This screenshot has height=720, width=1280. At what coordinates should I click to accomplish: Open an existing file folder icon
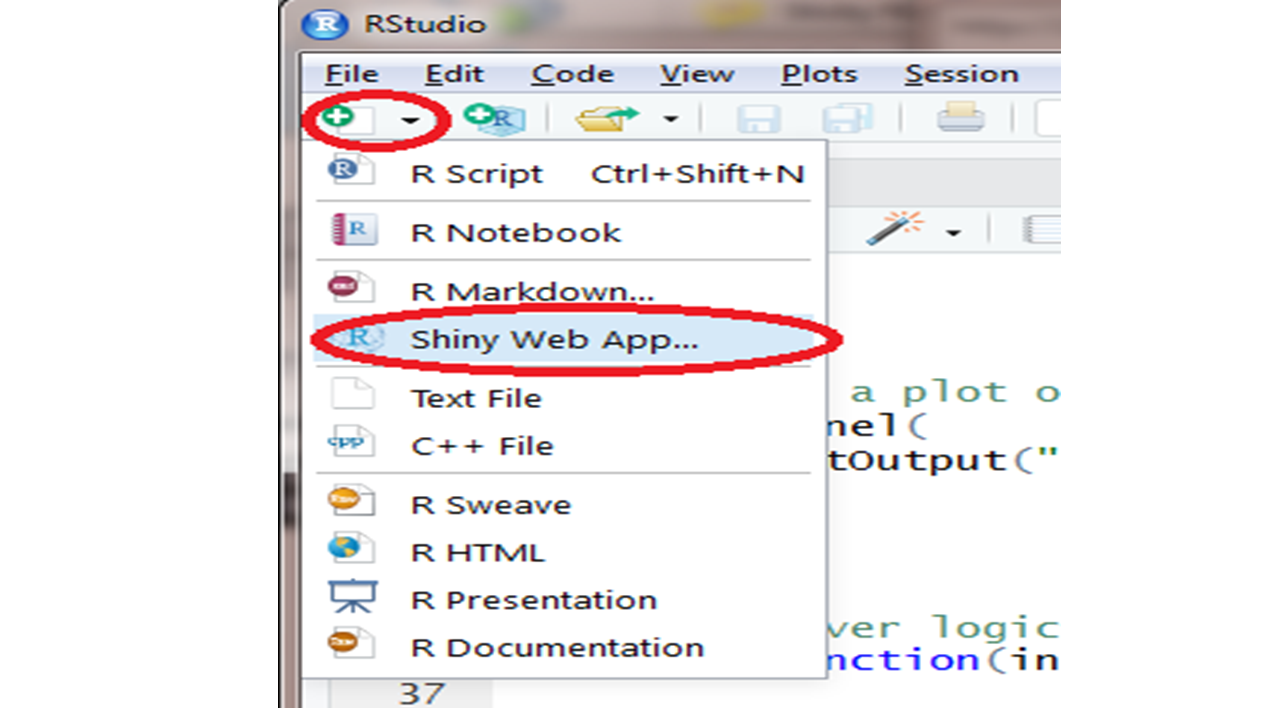(x=607, y=119)
